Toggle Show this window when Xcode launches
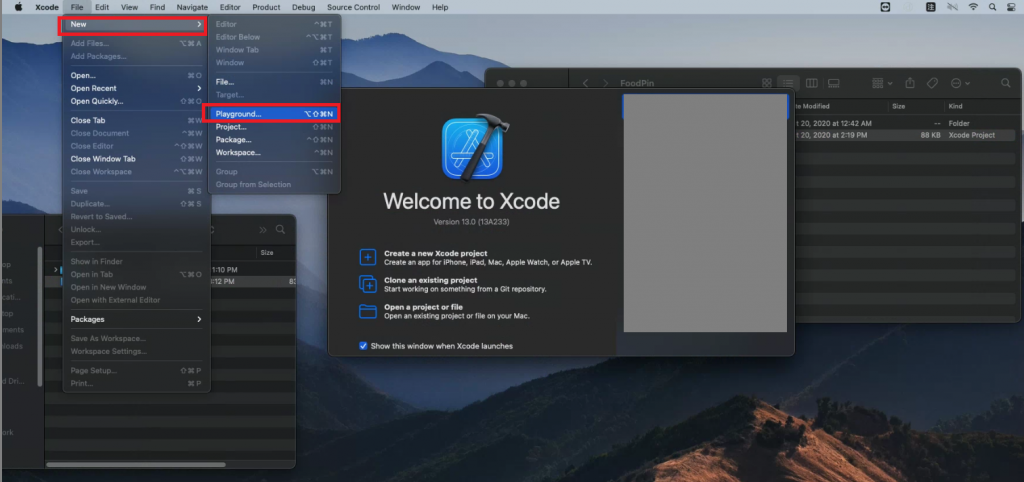Viewport: 1024px width, 482px height. coord(363,346)
